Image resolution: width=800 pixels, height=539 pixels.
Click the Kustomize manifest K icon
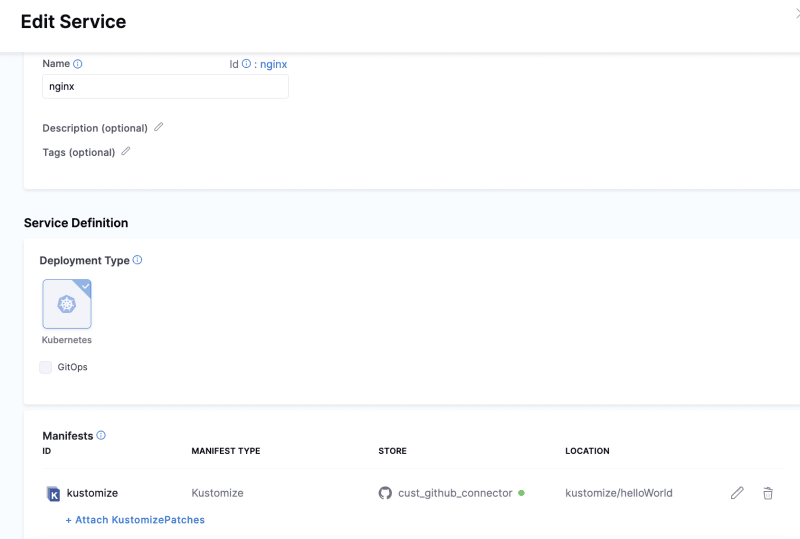[x=54, y=494]
